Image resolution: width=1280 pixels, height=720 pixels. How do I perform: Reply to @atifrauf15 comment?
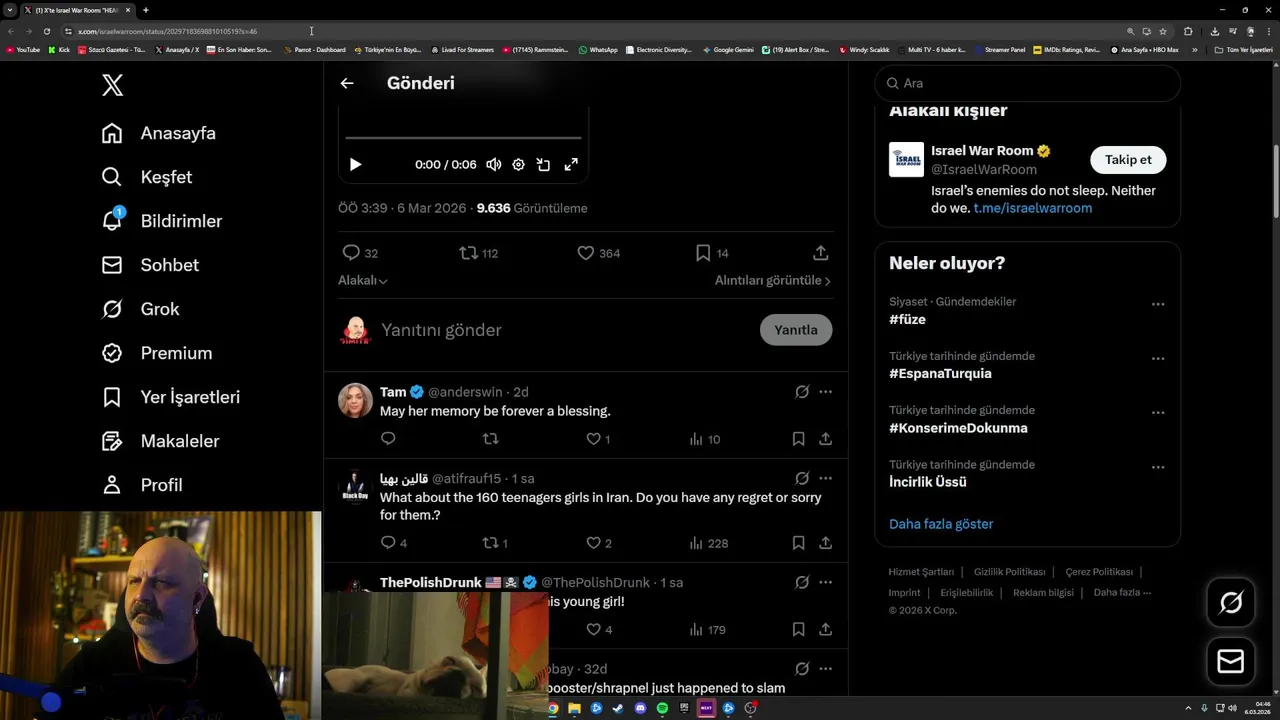393,543
